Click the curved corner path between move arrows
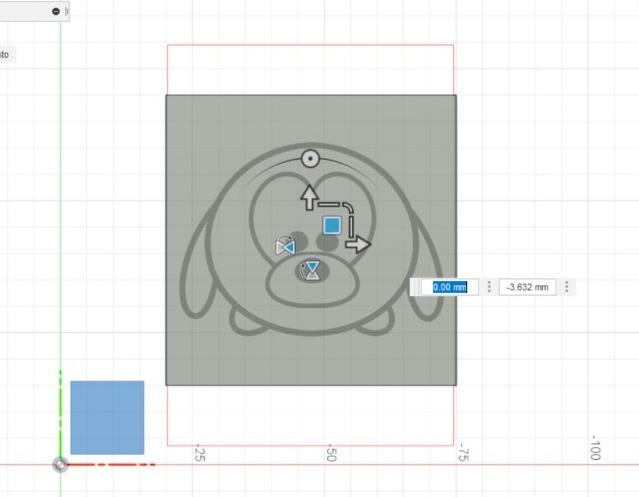Image resolution: width=639 pixels, height=497 pixels. tap(345, 208)
